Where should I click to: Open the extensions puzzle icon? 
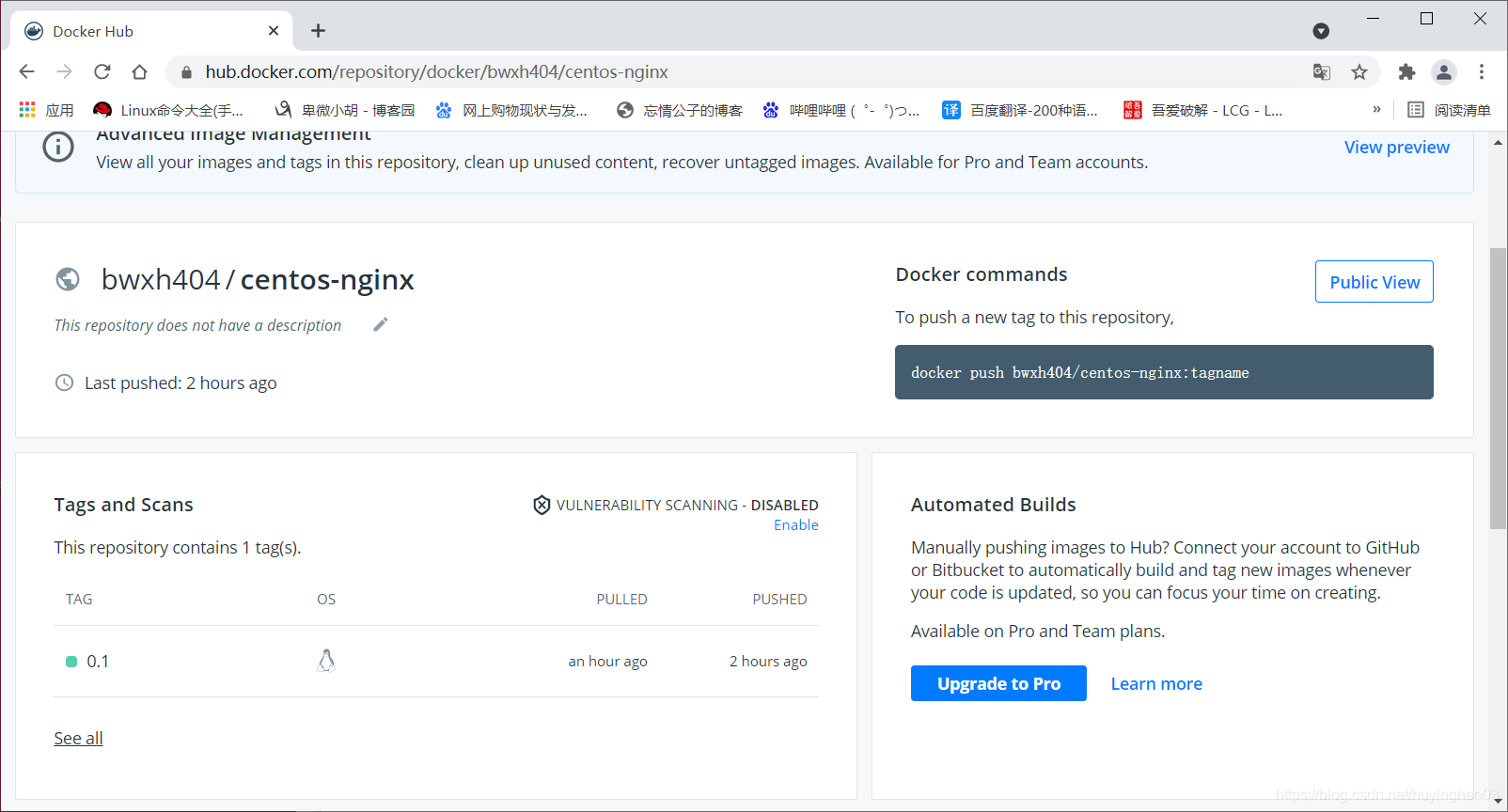pos(1406,71)
